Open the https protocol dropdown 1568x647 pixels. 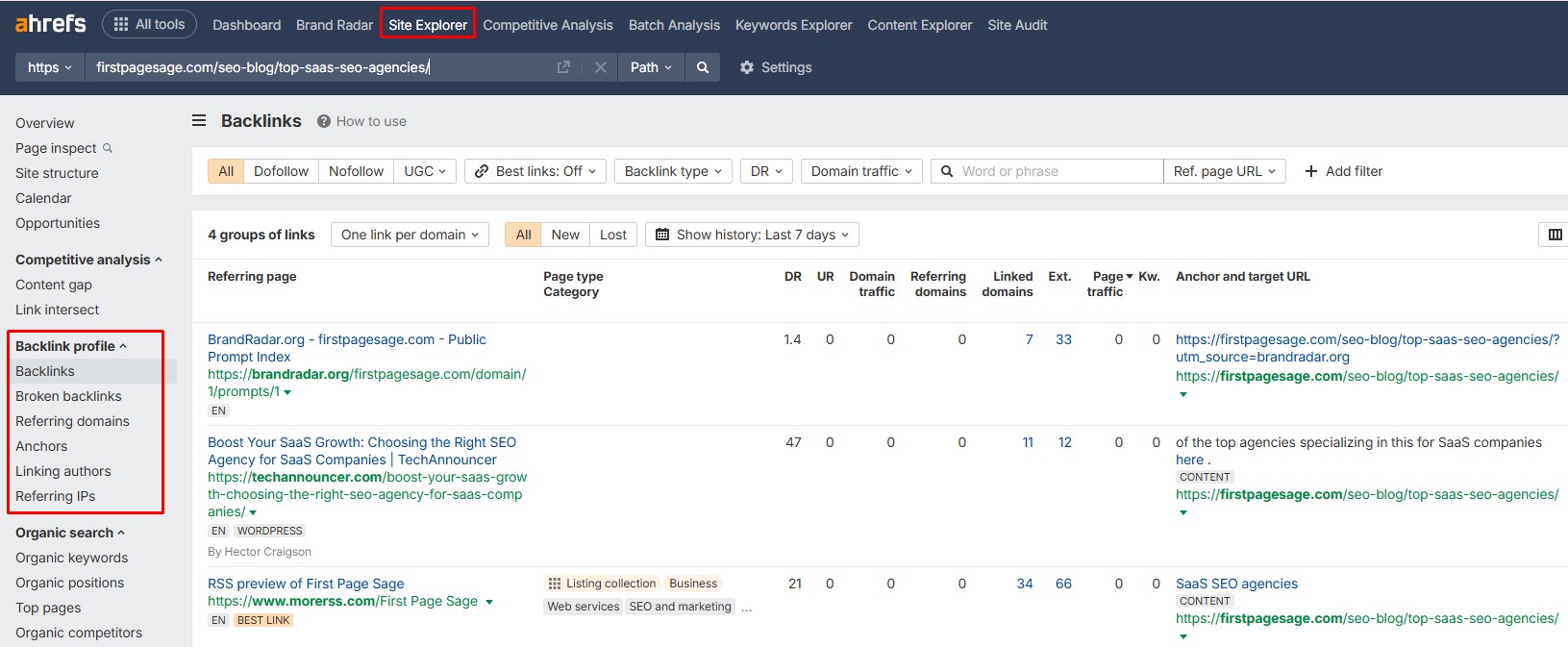pos(50,67)
